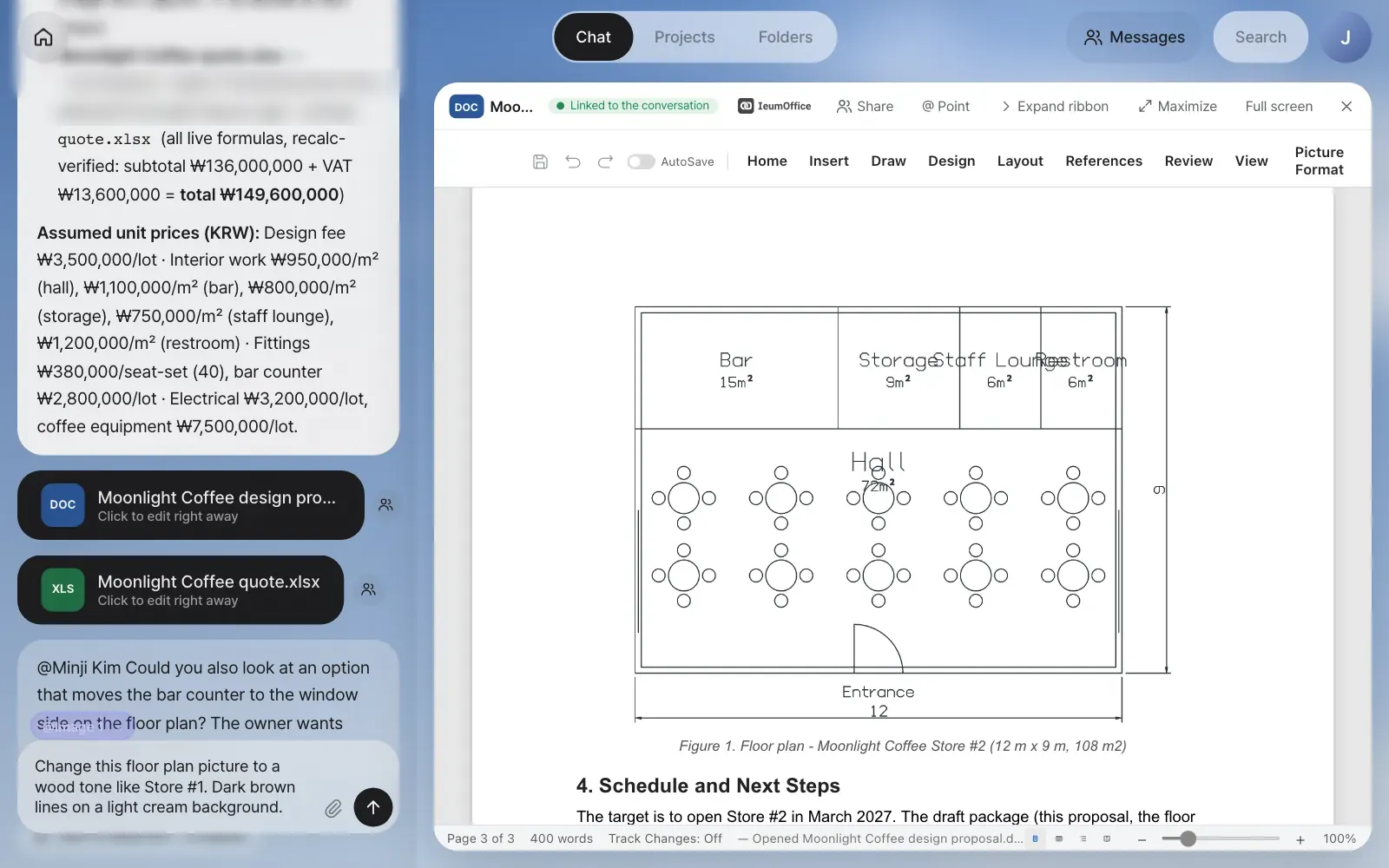Image resolution: width=1389 pixels, height=868 pixels.
Task: Toggle the AutoSave switch
Action: pos(641,161)
